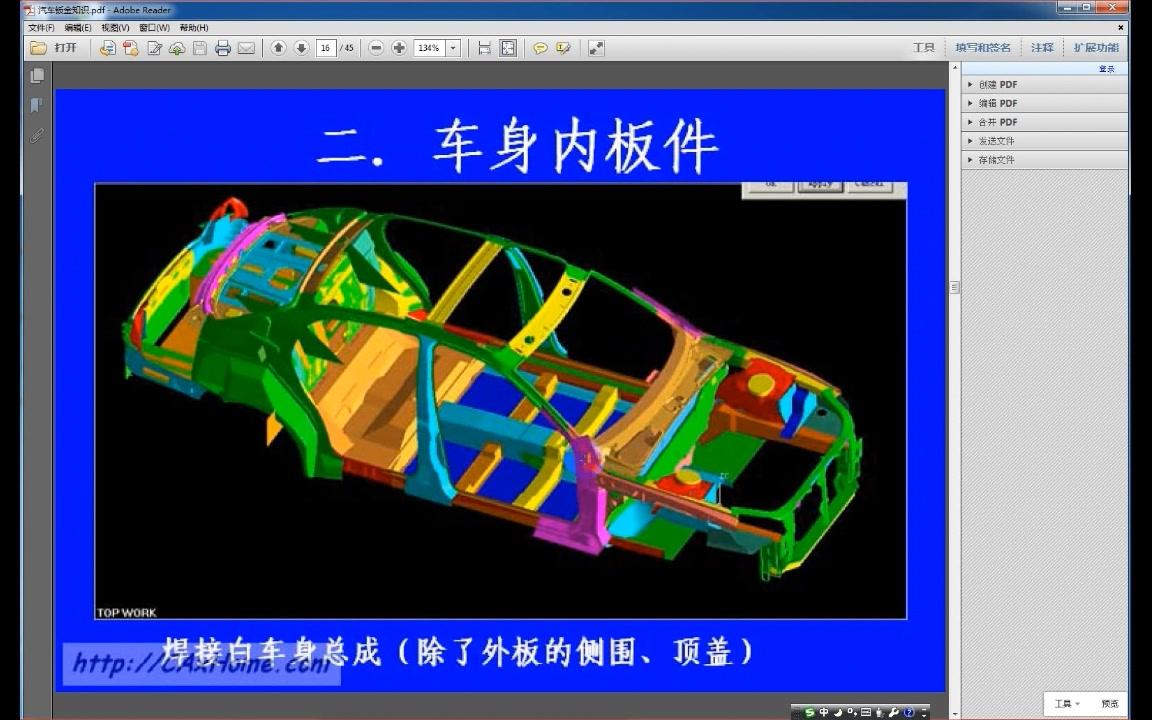Switch Sogou input between Chinese and English

click(824, 714)
